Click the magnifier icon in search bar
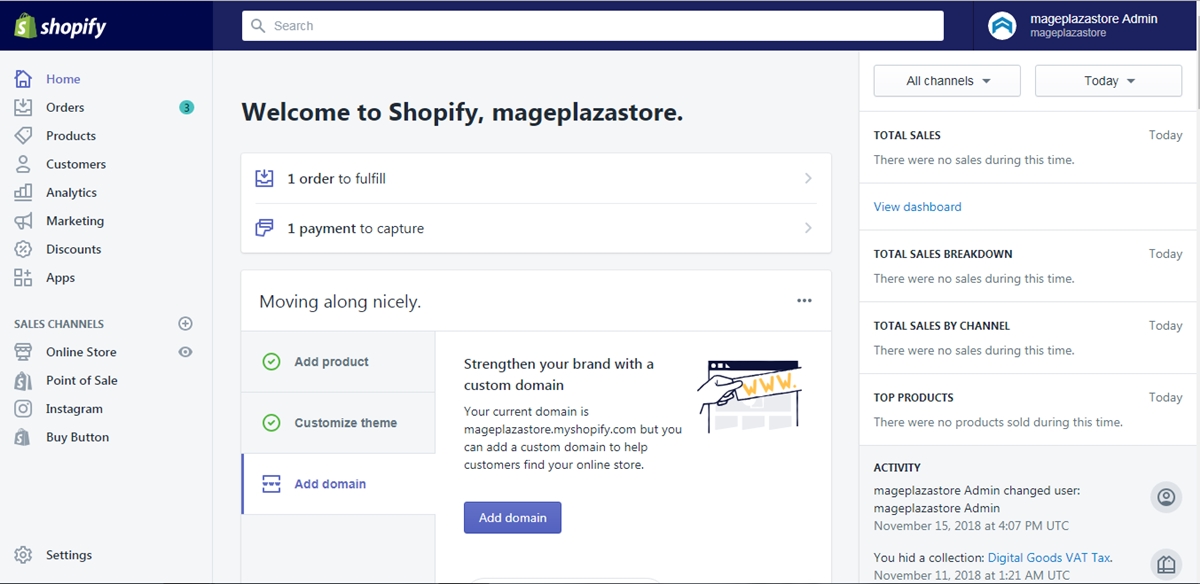The width and height of the screenshot is (1200, 584). [259, 26]
